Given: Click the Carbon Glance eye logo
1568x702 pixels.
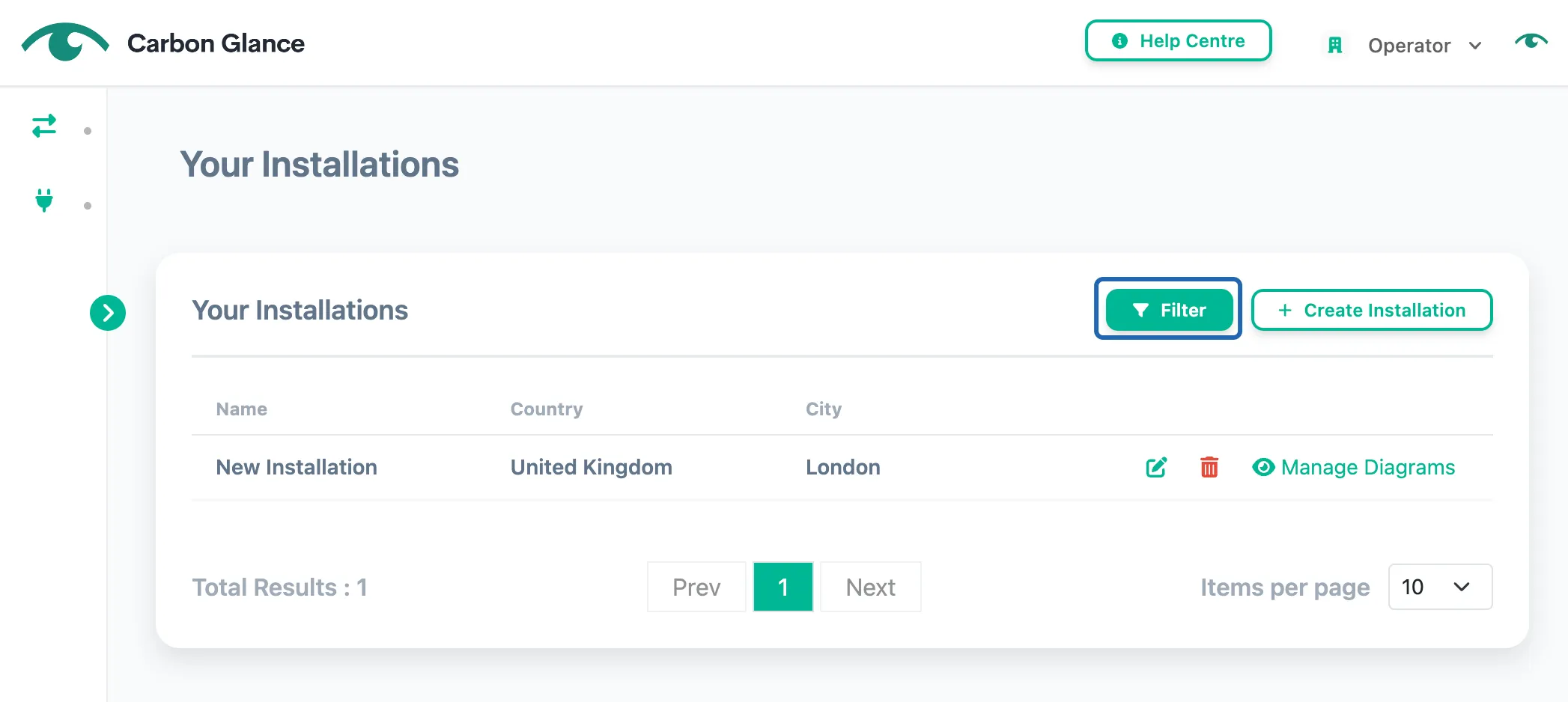Looking at the screenshot, I should point(65,42).
